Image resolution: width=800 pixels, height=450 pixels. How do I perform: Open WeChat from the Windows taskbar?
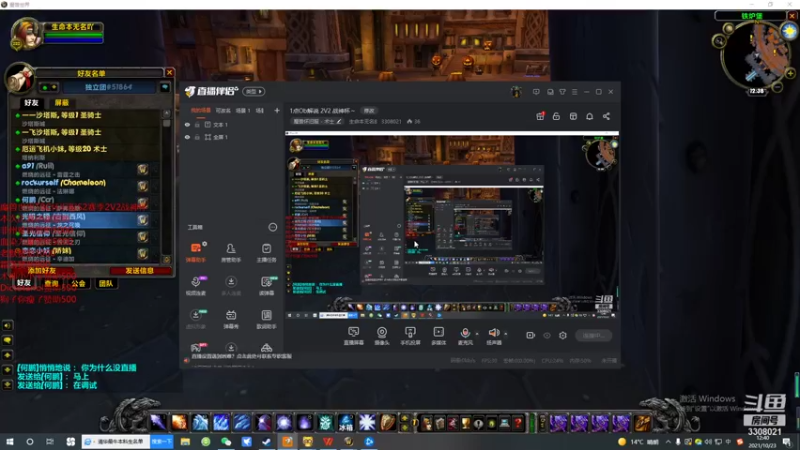(x=226, y=441)
